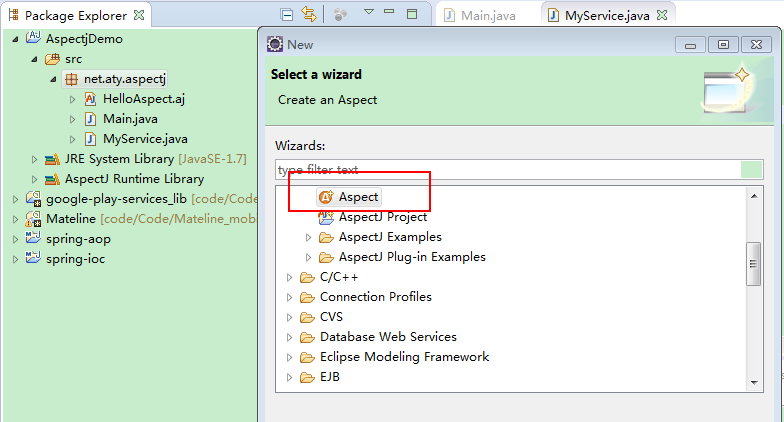The height and width of the screenshot is (422, 784).
Task: Expand google-play-services_lib project
Action: point(16,199)
